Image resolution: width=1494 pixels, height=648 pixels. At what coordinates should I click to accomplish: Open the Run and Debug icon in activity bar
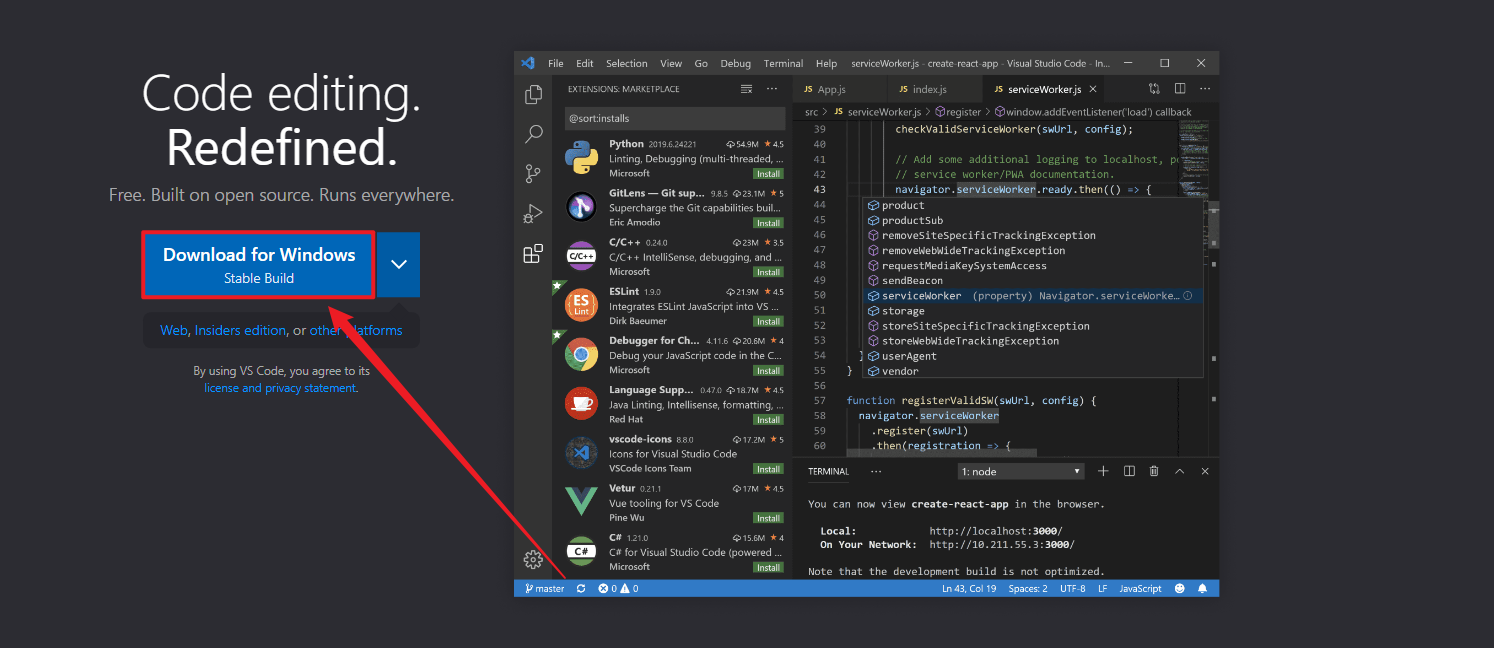[533, 213]
